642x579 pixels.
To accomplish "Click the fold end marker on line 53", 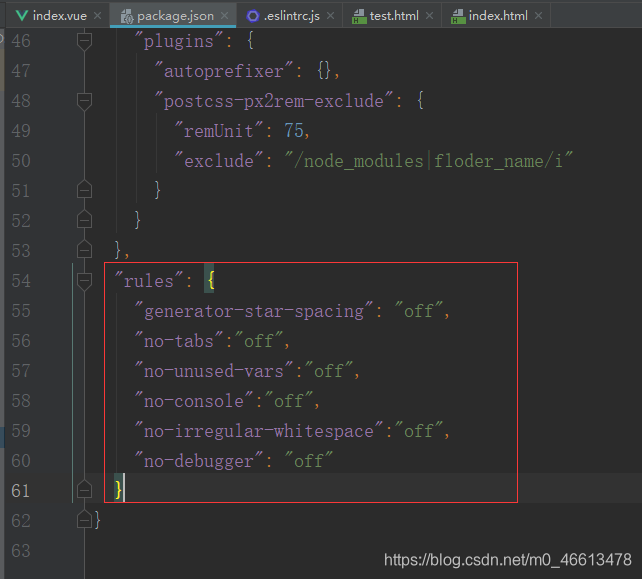I will coord(84,249).
